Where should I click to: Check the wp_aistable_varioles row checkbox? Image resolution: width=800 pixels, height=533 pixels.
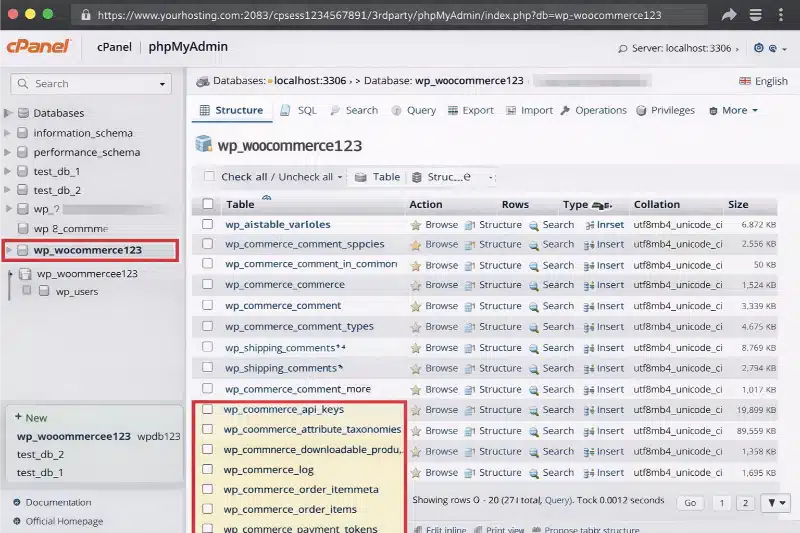click(x=207, y=224)
